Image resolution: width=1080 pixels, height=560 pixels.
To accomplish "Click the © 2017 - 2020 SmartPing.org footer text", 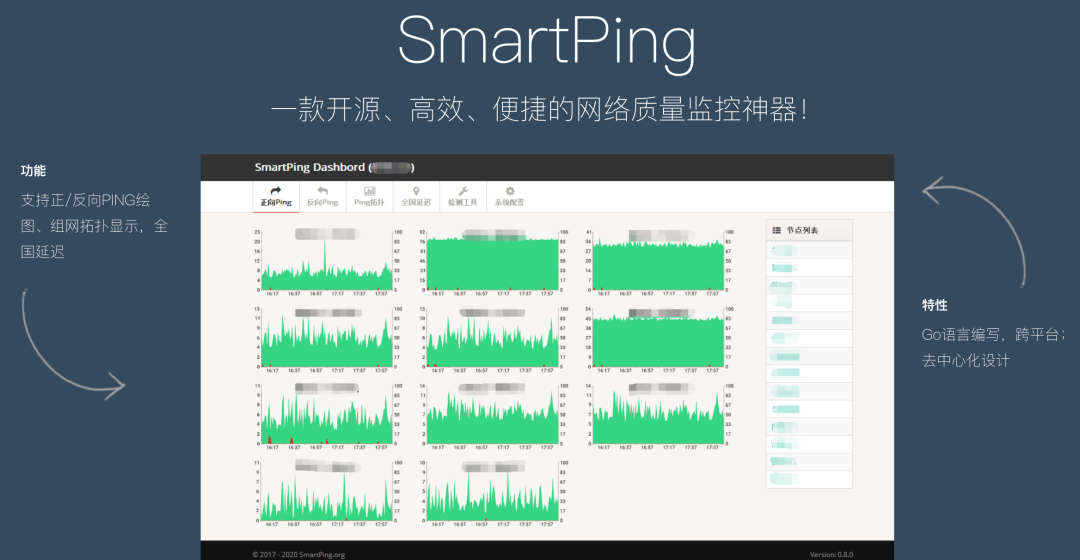I will click(x=298, y=554).
